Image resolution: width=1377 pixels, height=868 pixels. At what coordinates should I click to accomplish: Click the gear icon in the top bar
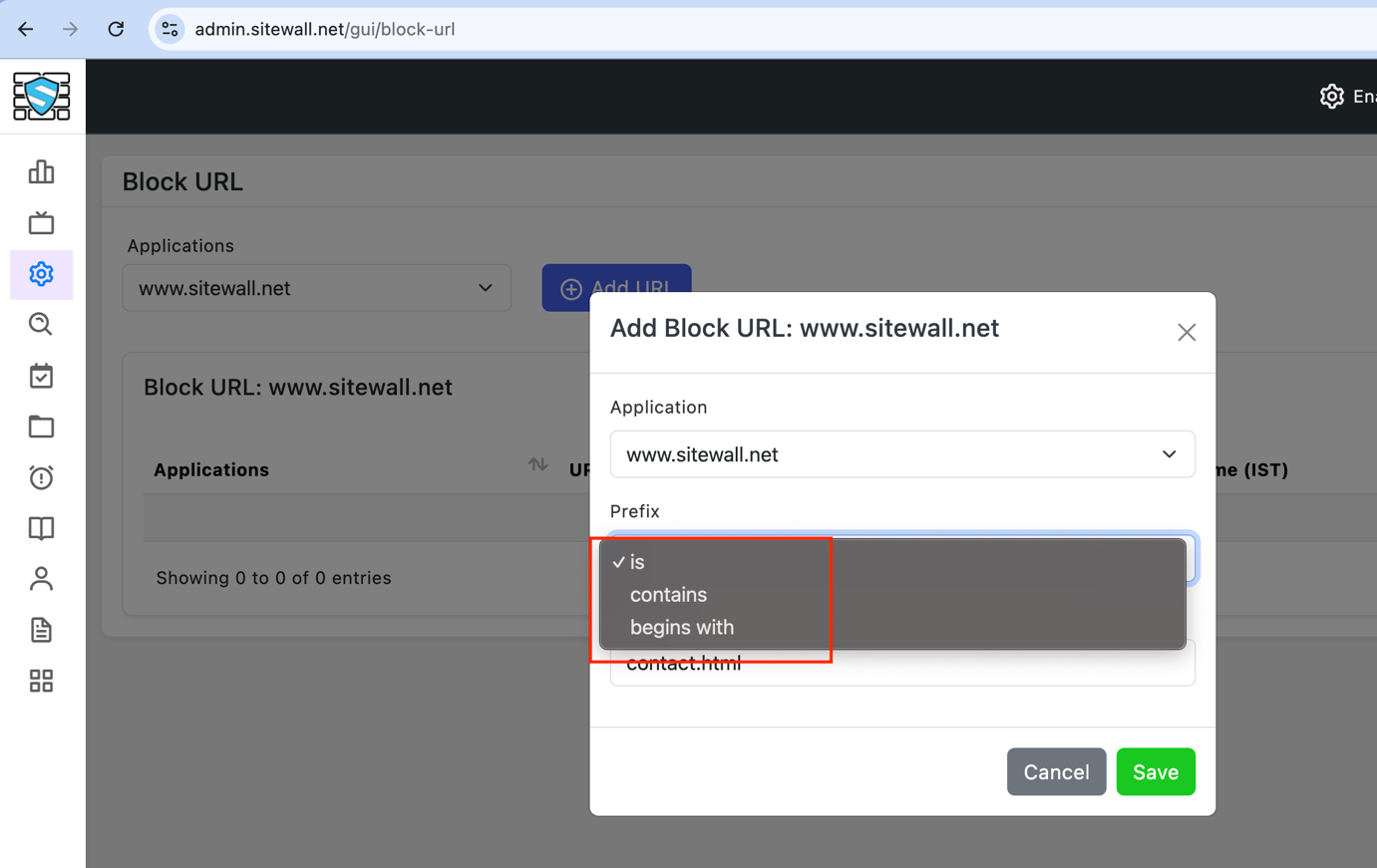point(1331,96)
